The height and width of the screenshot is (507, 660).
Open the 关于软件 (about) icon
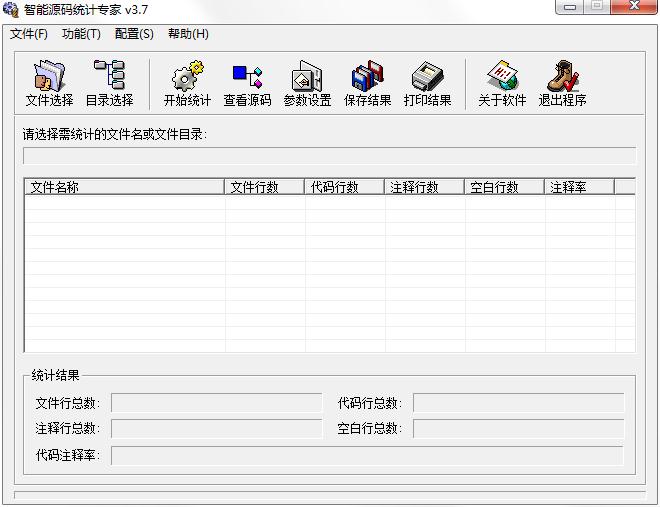[501, 83]
